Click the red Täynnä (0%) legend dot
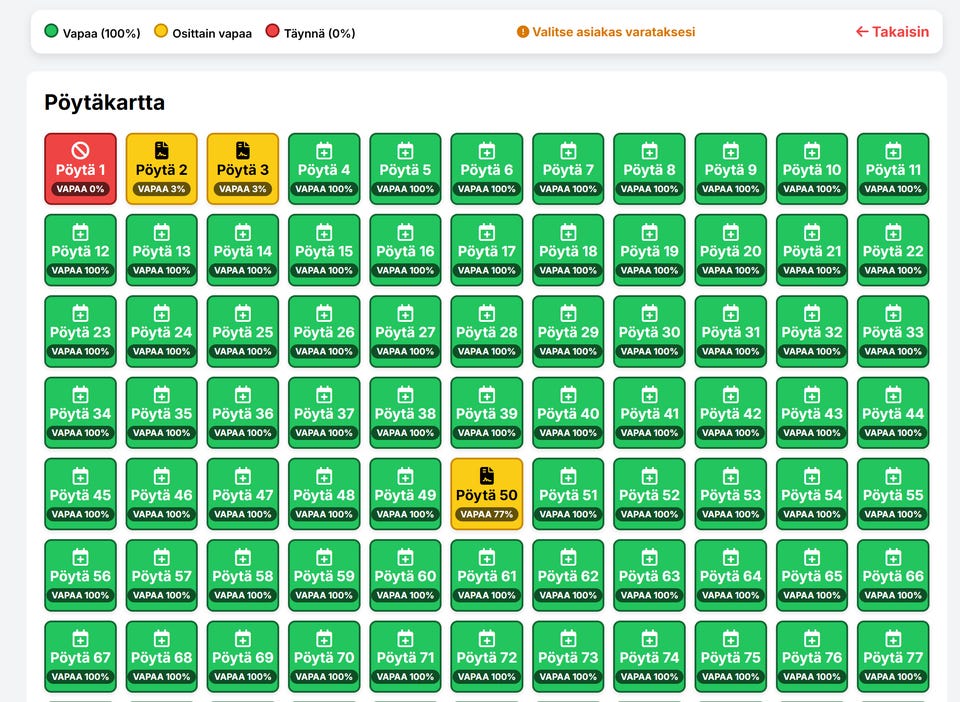 point(272,31)
